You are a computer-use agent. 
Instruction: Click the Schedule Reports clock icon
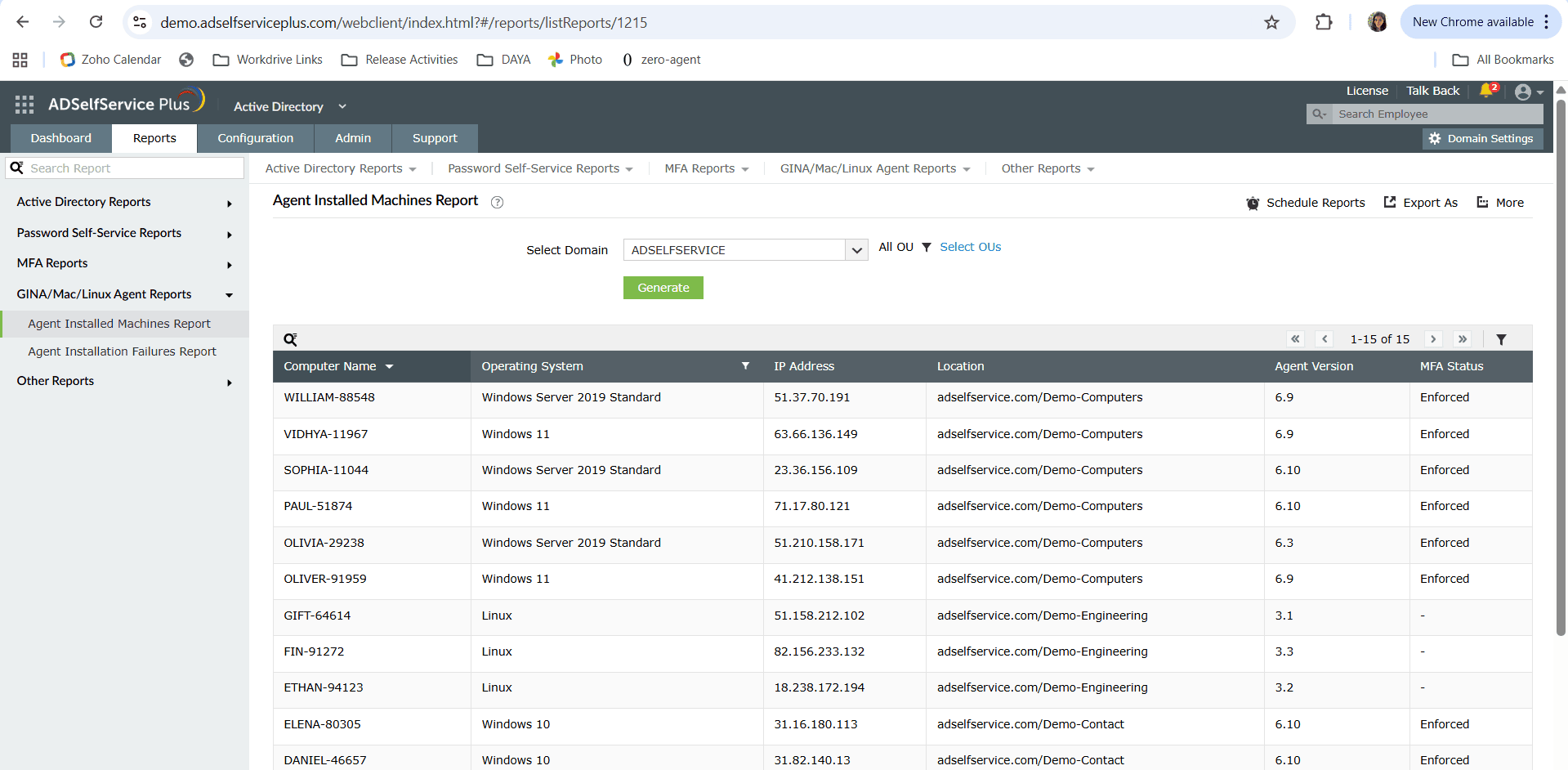(1253, 203)
